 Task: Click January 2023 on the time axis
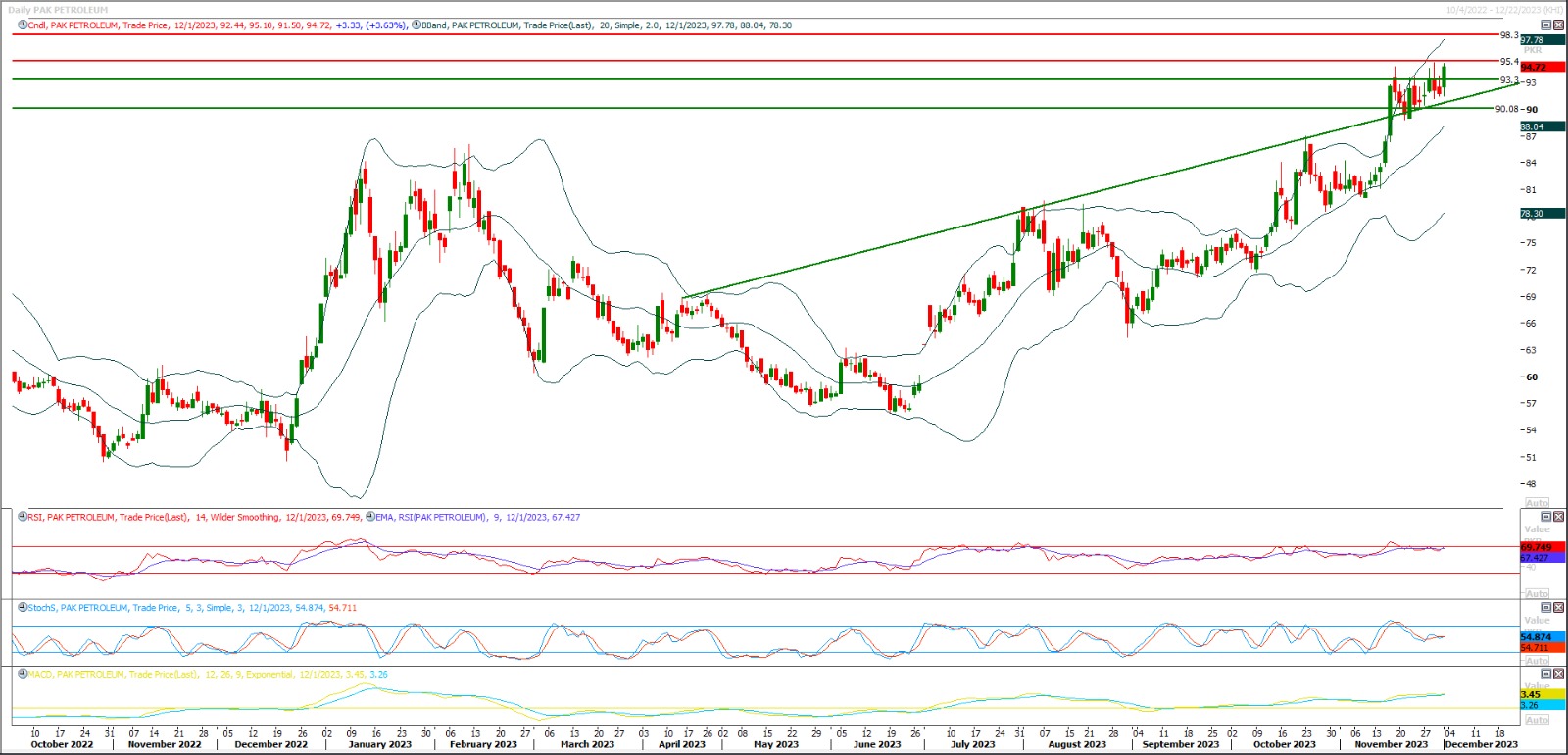pyautogui.click(x=380, y=744)
